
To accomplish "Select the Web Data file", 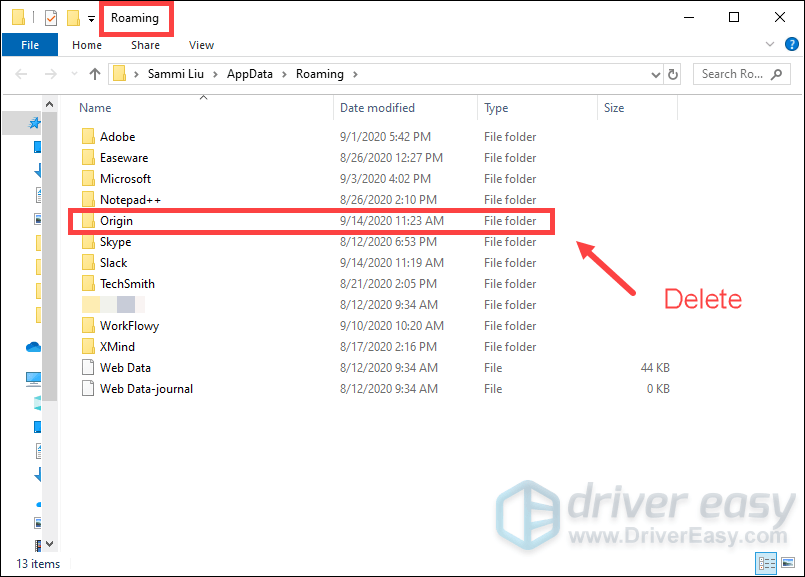I will pos(125,368).
